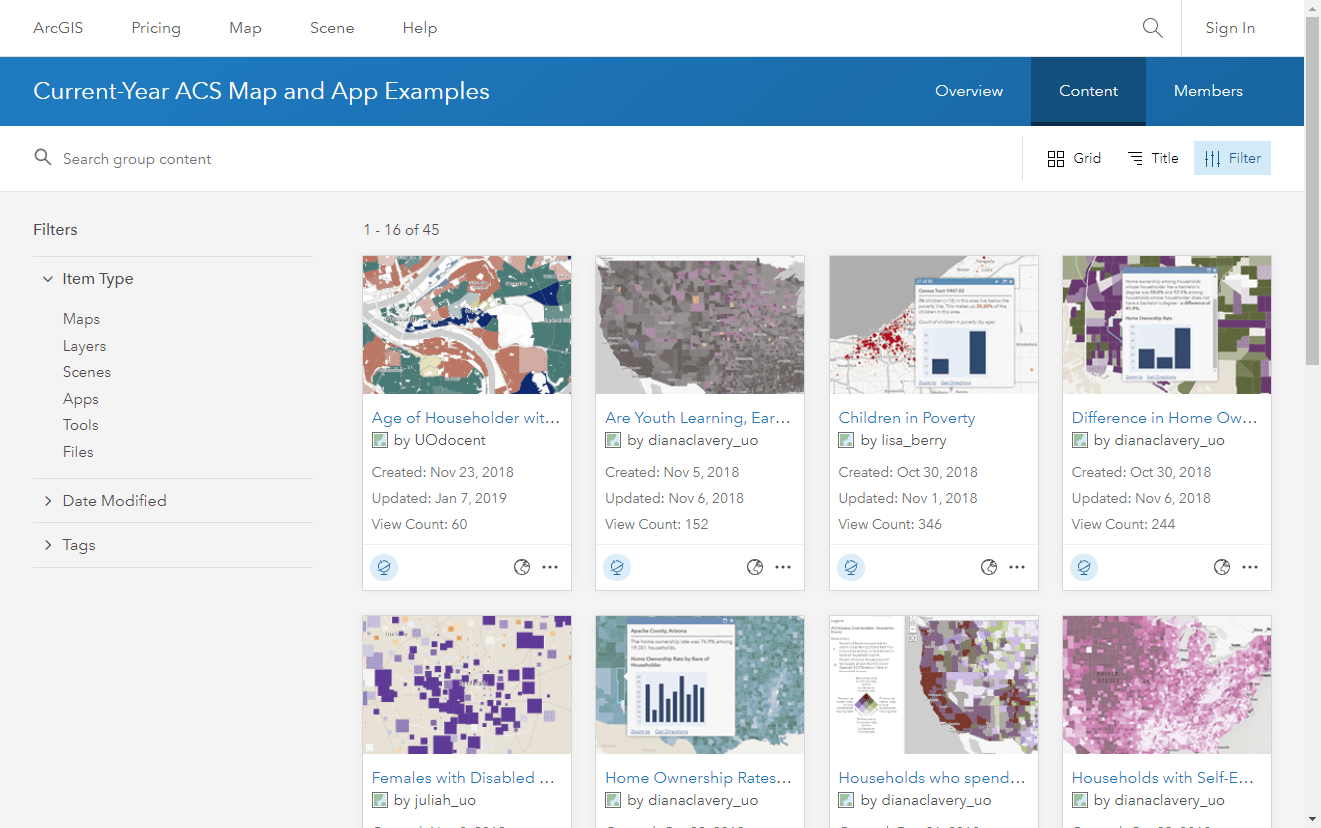
Task: Click the Sign In link
Action: 1230,28
